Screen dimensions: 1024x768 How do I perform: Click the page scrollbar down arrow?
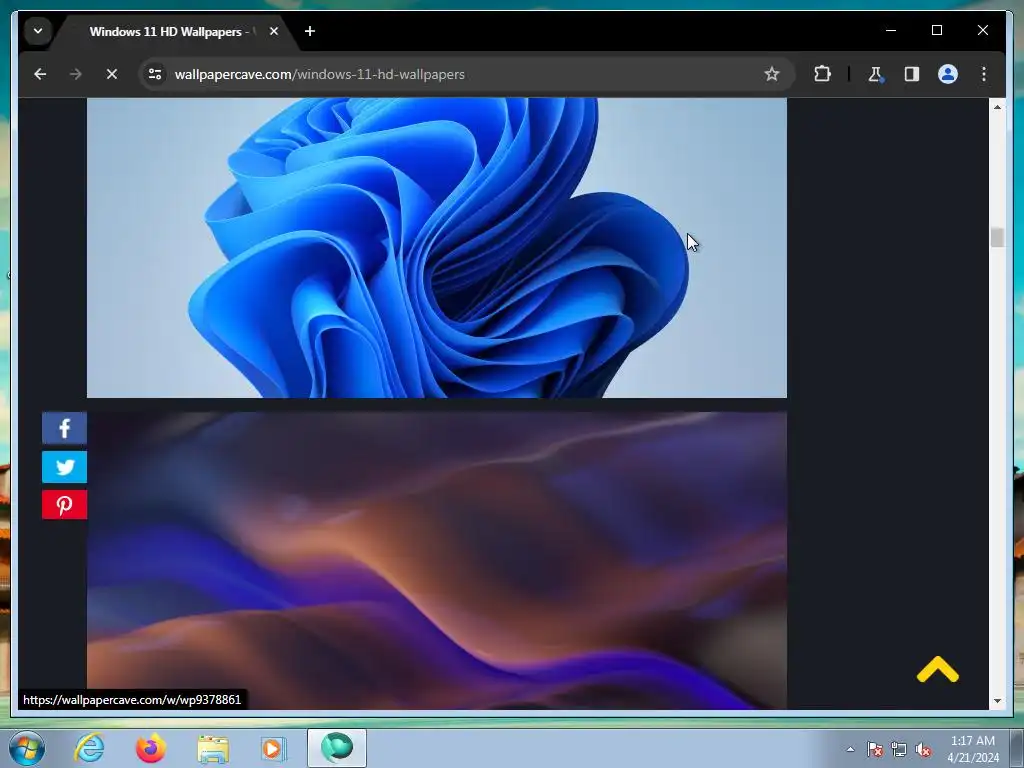click(997, 701)
